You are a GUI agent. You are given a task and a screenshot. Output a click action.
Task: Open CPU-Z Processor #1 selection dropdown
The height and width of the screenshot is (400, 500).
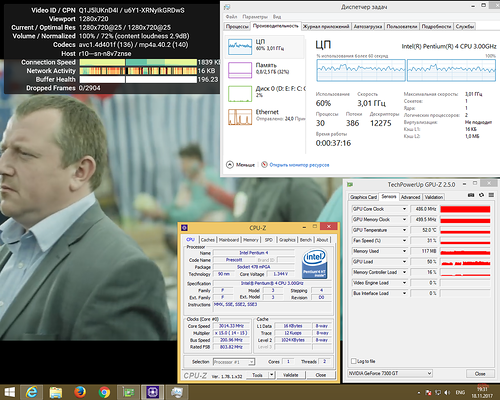tap(234, 362)
